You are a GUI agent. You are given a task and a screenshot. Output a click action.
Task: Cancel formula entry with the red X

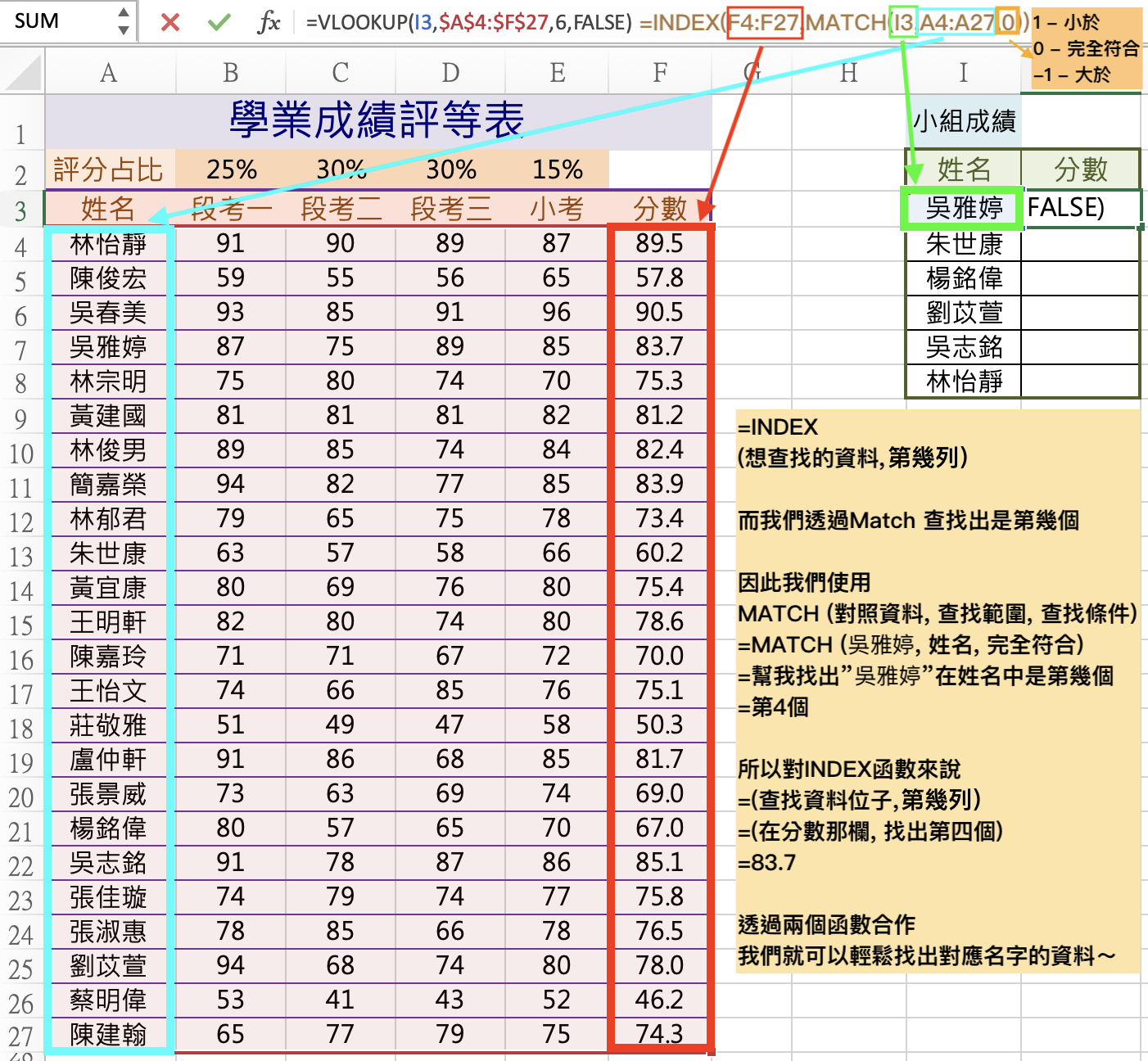(x=170, y=22)
